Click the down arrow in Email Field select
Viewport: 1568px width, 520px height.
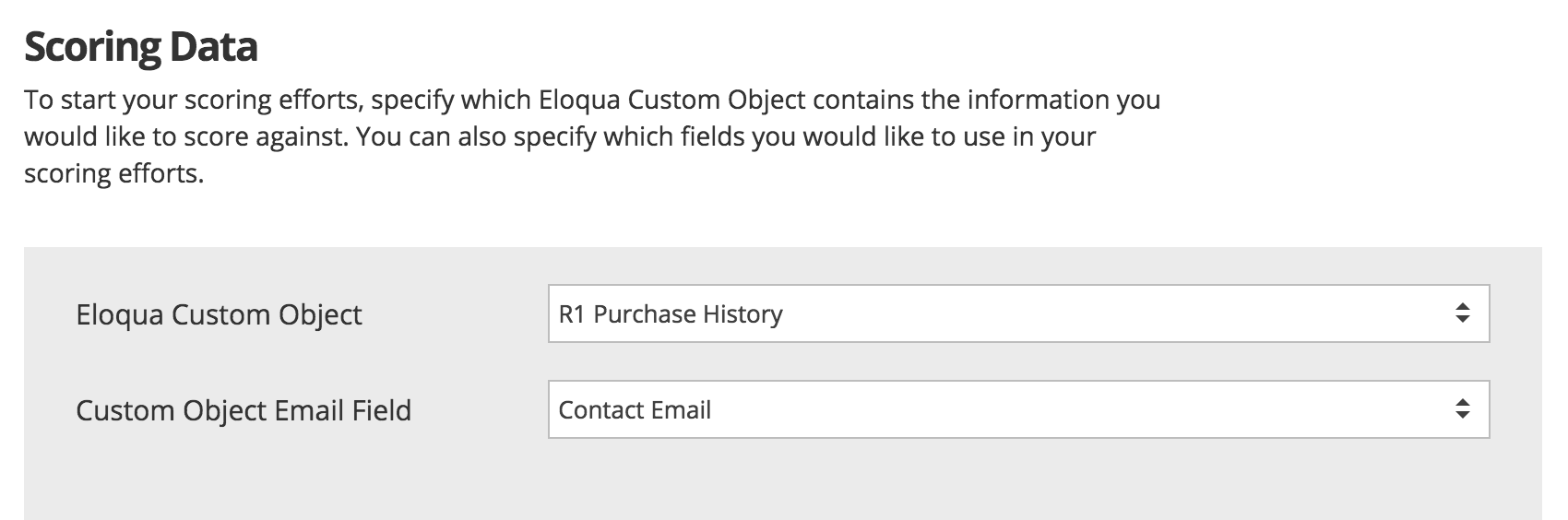click(x=1462, y=417)
